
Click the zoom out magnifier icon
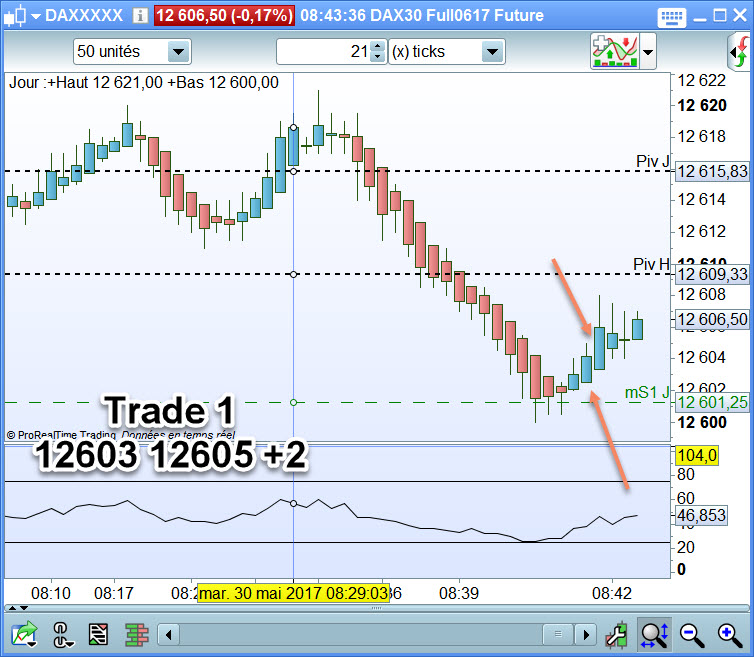(692, 635)
